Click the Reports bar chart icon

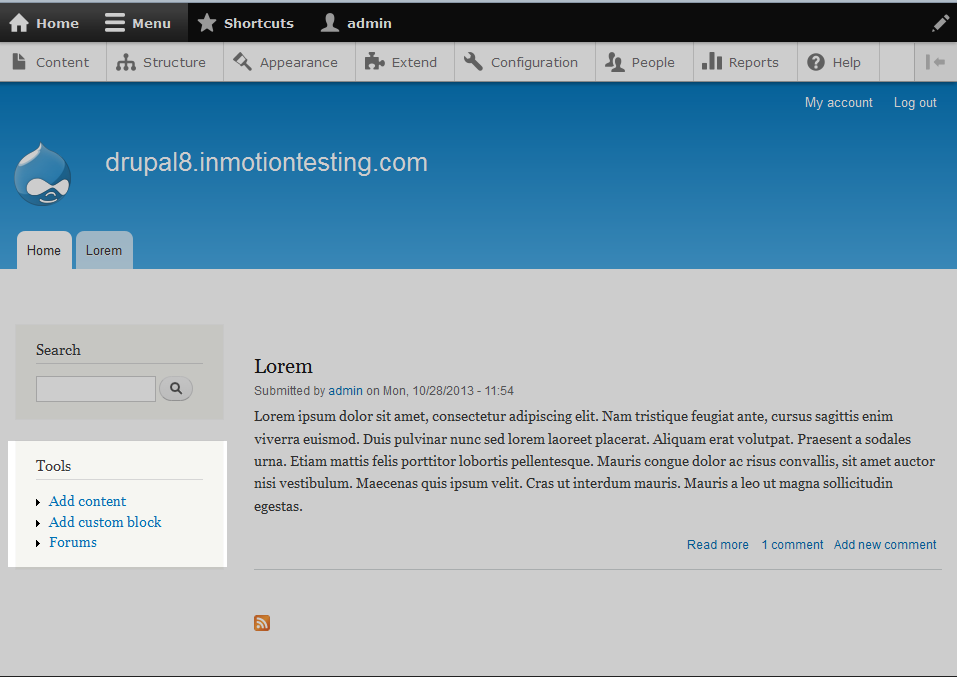[712, 61]
